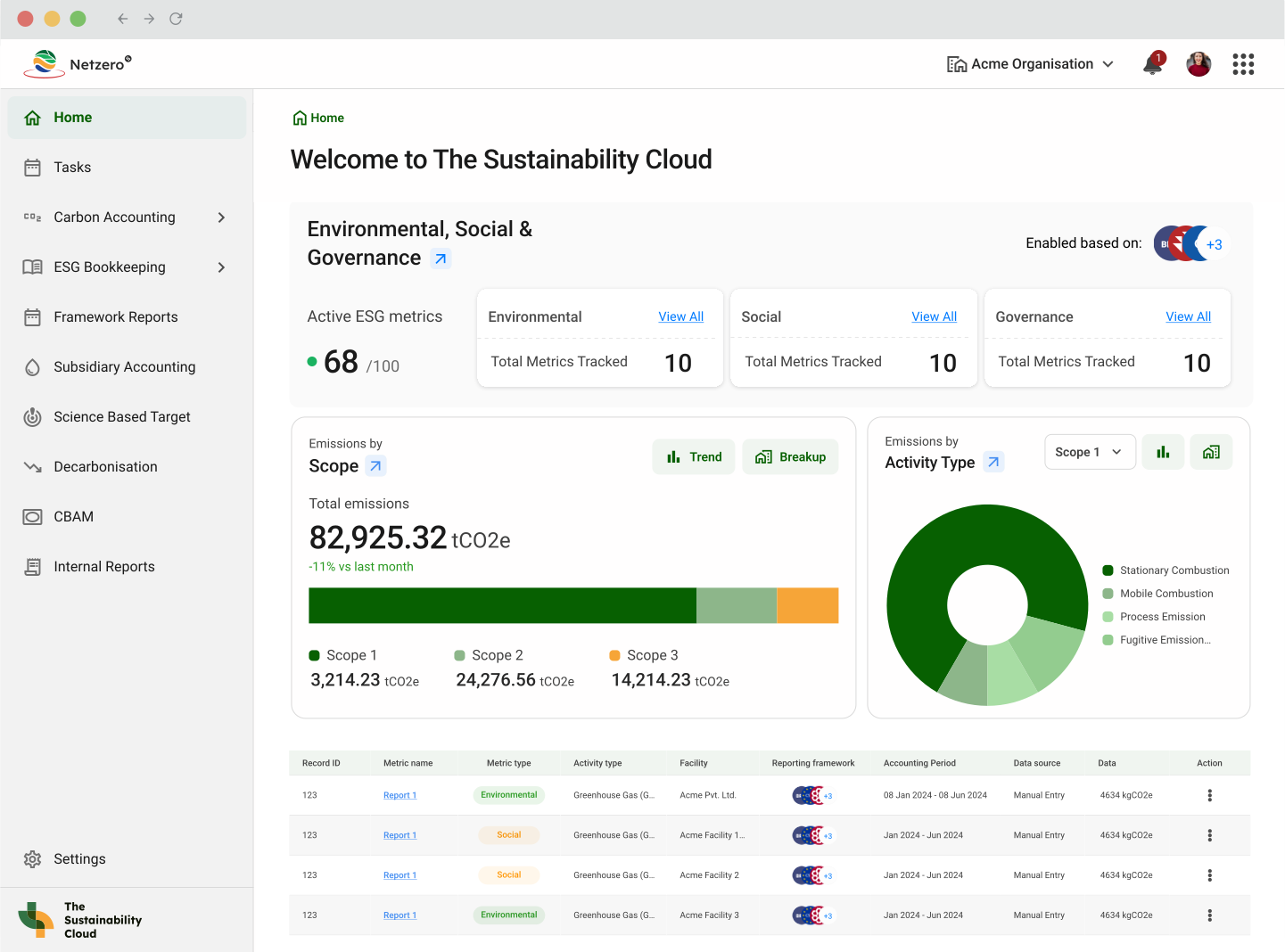Switch Activity Type to facility breakup view
Screen dimensions: 1285x952
tap(1211, 452)
